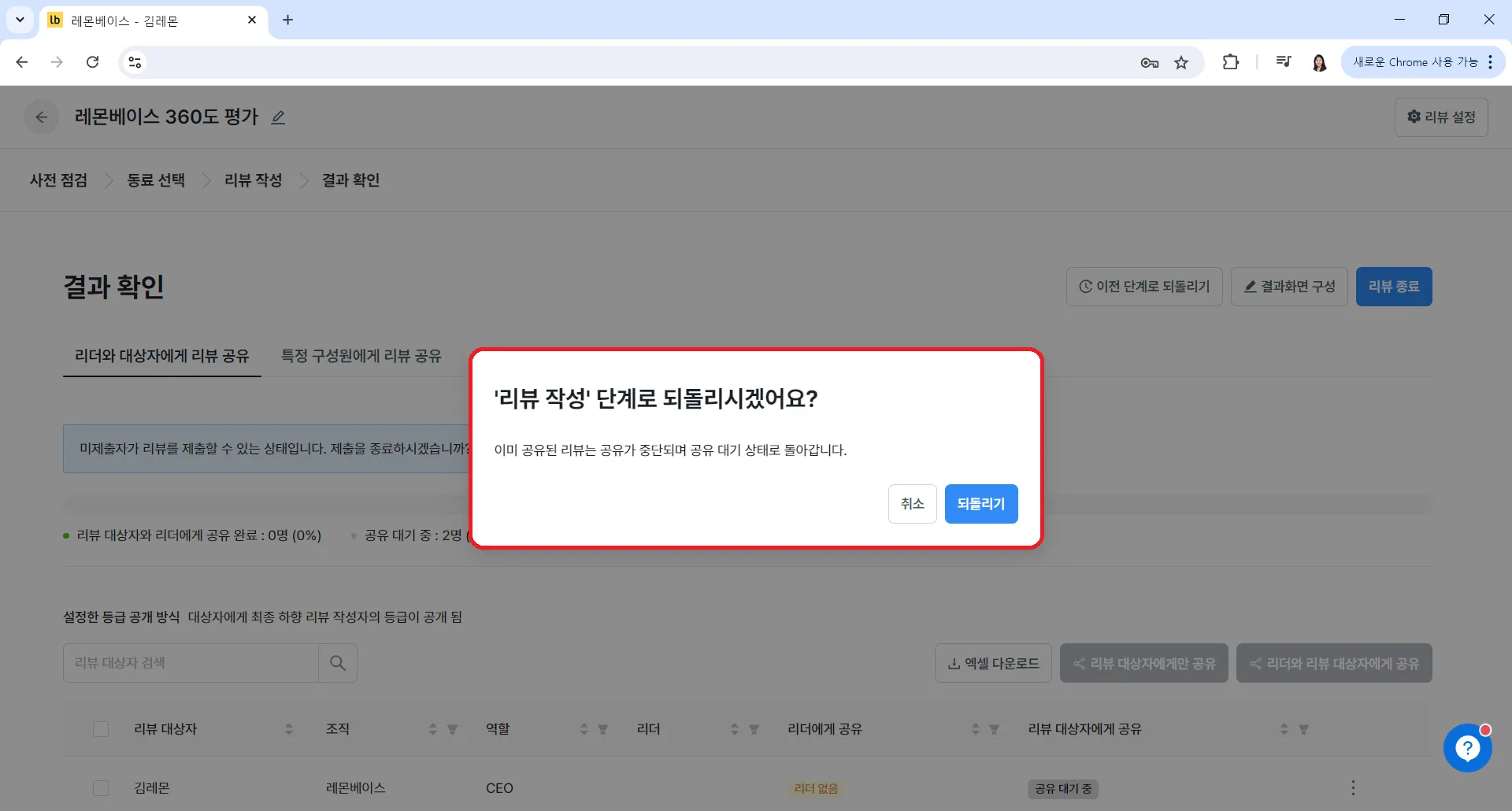
Task: Select the 동료 선택 step
Action: point(156,180)
